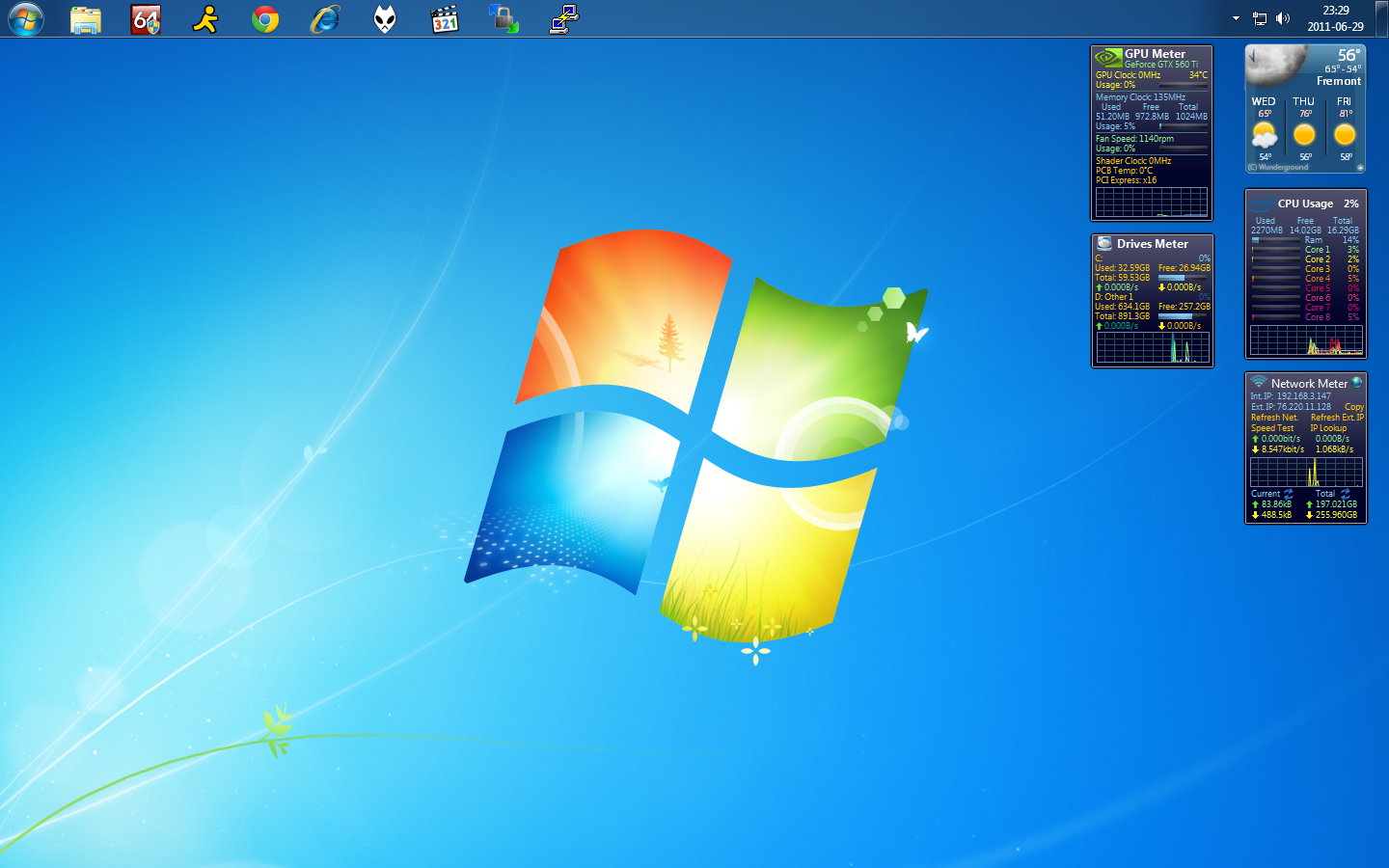Click D: drive Free: 257.2GB value

pyautogui.click(x=1185, y=307)
